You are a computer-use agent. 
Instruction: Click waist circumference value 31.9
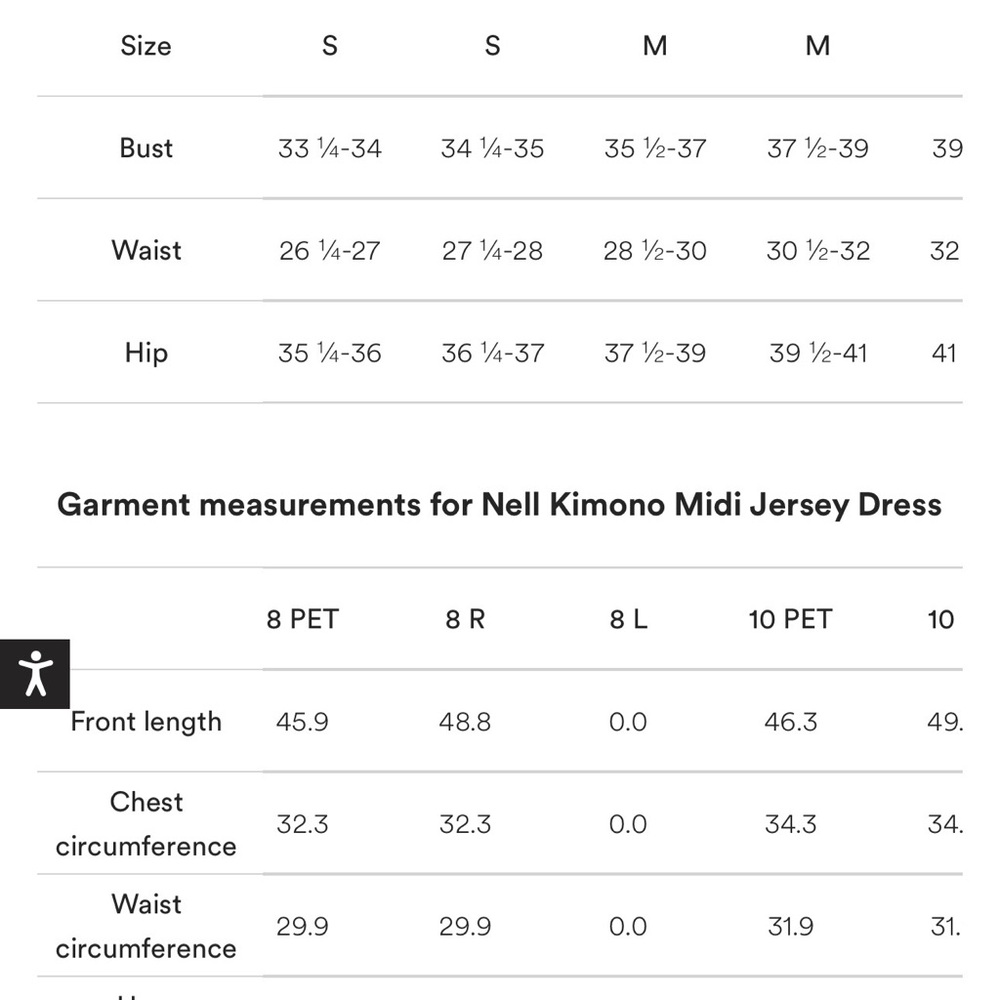(x=790, y=926)
